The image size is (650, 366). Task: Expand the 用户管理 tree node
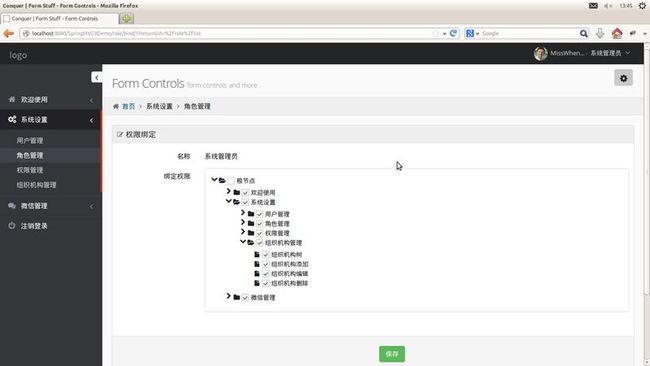pos(243,213)
